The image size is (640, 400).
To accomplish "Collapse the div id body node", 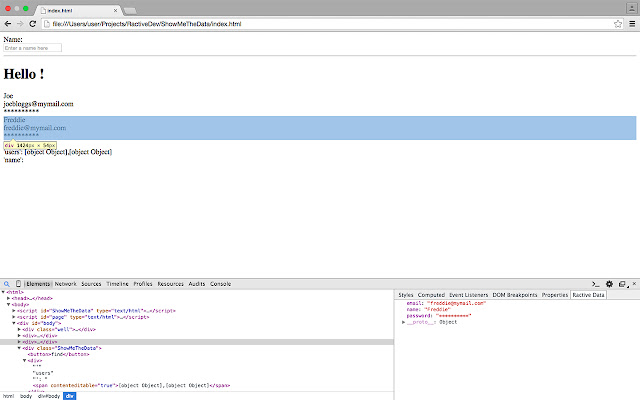I will coord(14,323).
